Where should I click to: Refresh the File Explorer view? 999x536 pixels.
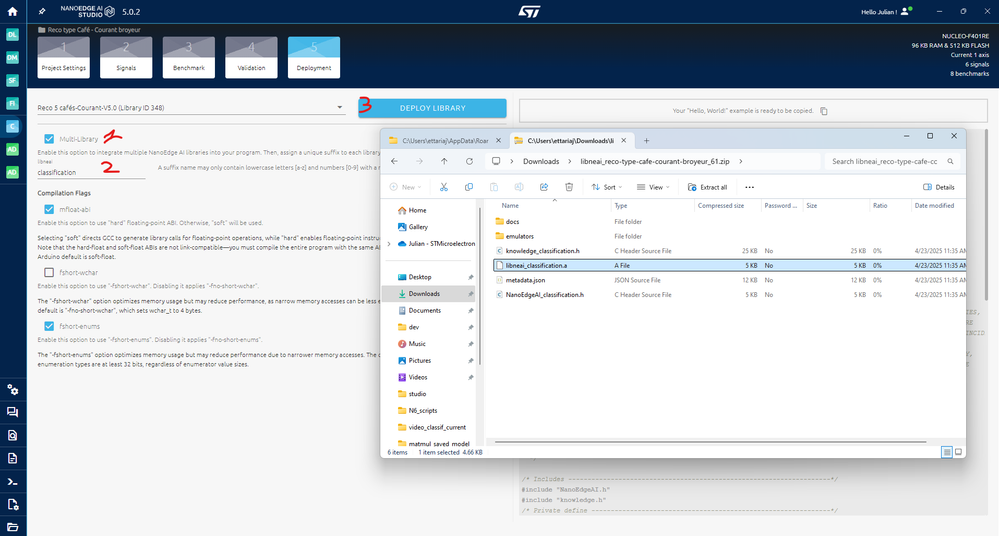[x=469, y=161]
